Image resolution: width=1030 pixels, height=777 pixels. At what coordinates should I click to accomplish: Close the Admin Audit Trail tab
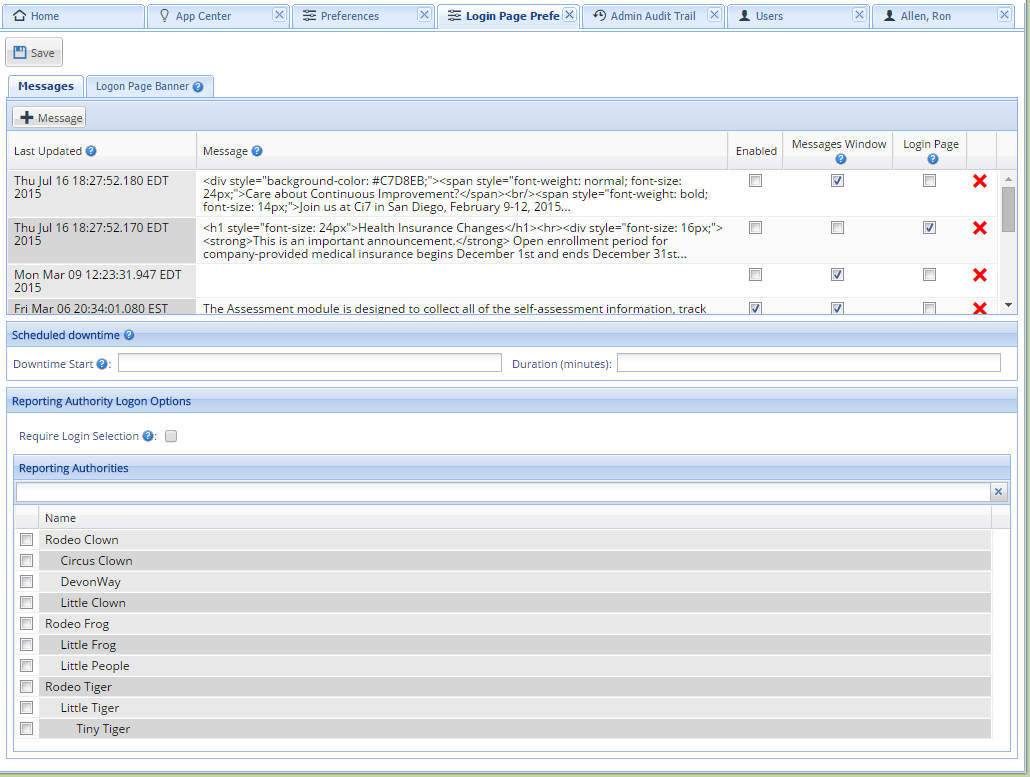tap(715, 14)
